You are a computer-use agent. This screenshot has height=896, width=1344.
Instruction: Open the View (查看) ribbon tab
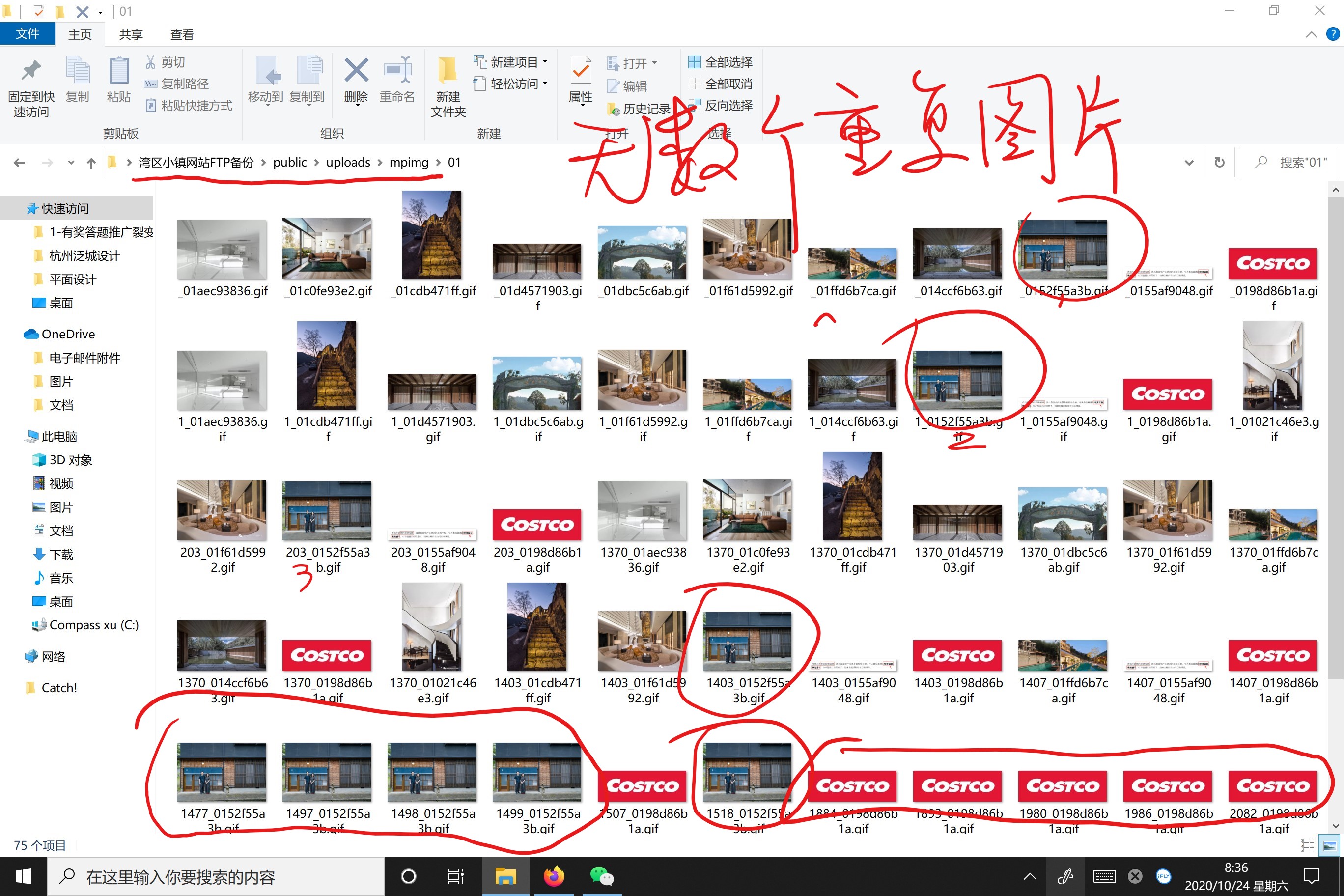tap(182, 35)
